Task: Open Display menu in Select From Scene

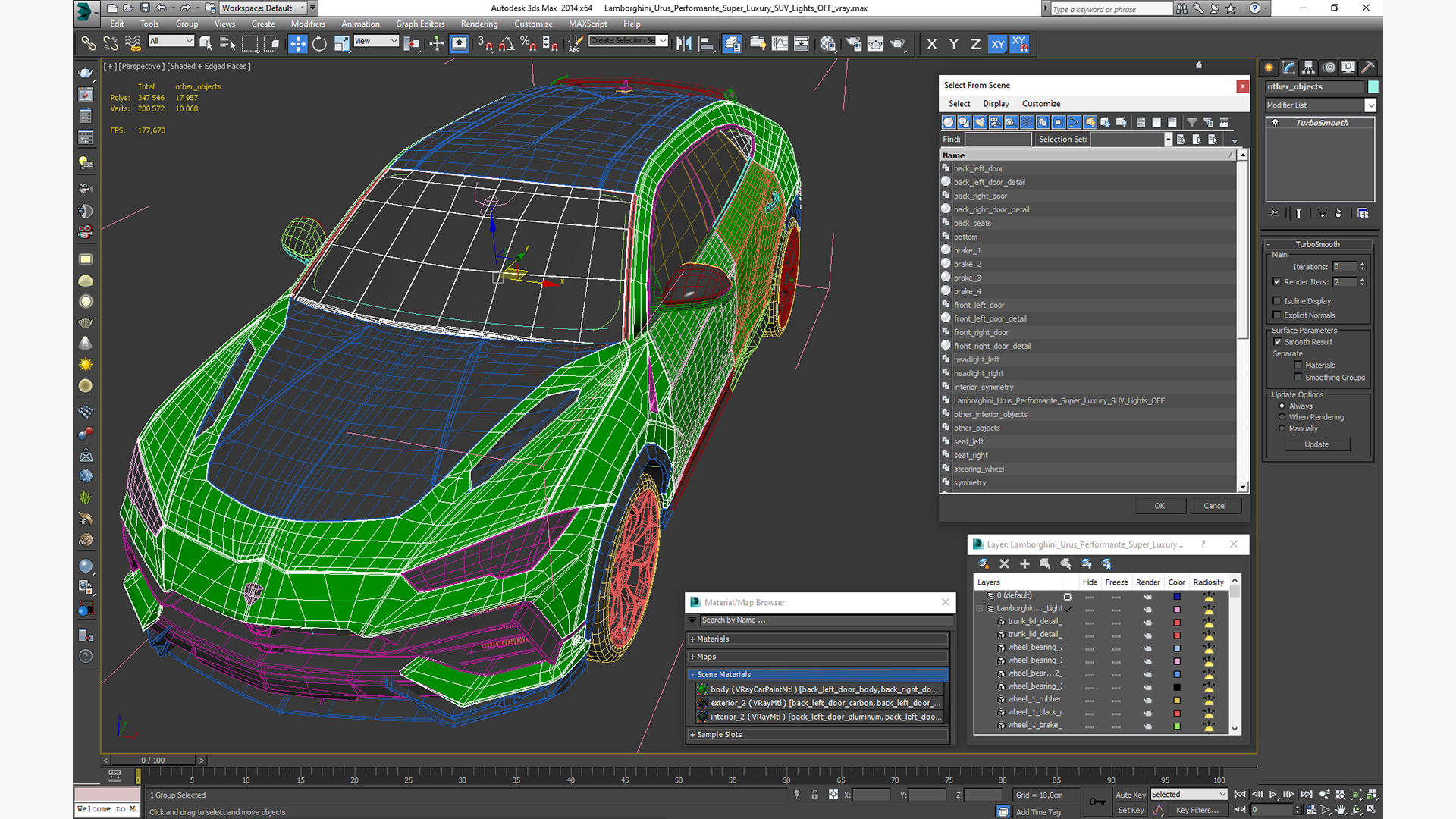Action: (x=996, y=104)
